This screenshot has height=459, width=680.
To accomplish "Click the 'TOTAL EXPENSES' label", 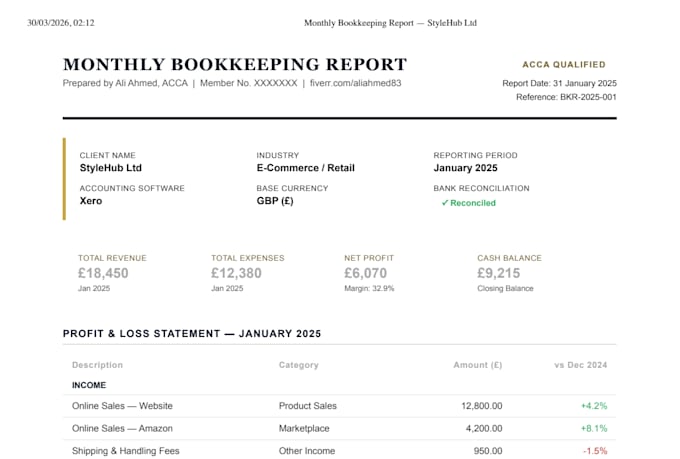I will point(248,258).
